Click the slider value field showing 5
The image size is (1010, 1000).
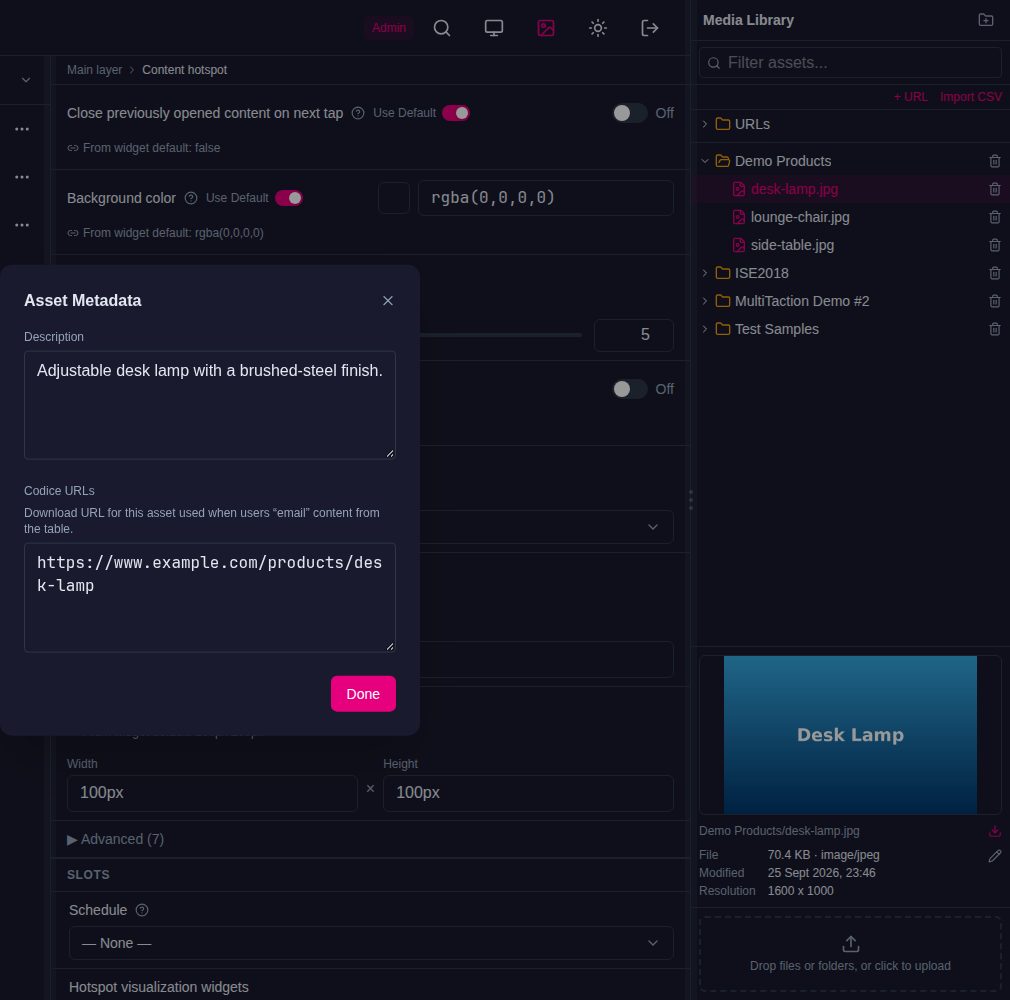pyautogui.click(x=634, y=335)
